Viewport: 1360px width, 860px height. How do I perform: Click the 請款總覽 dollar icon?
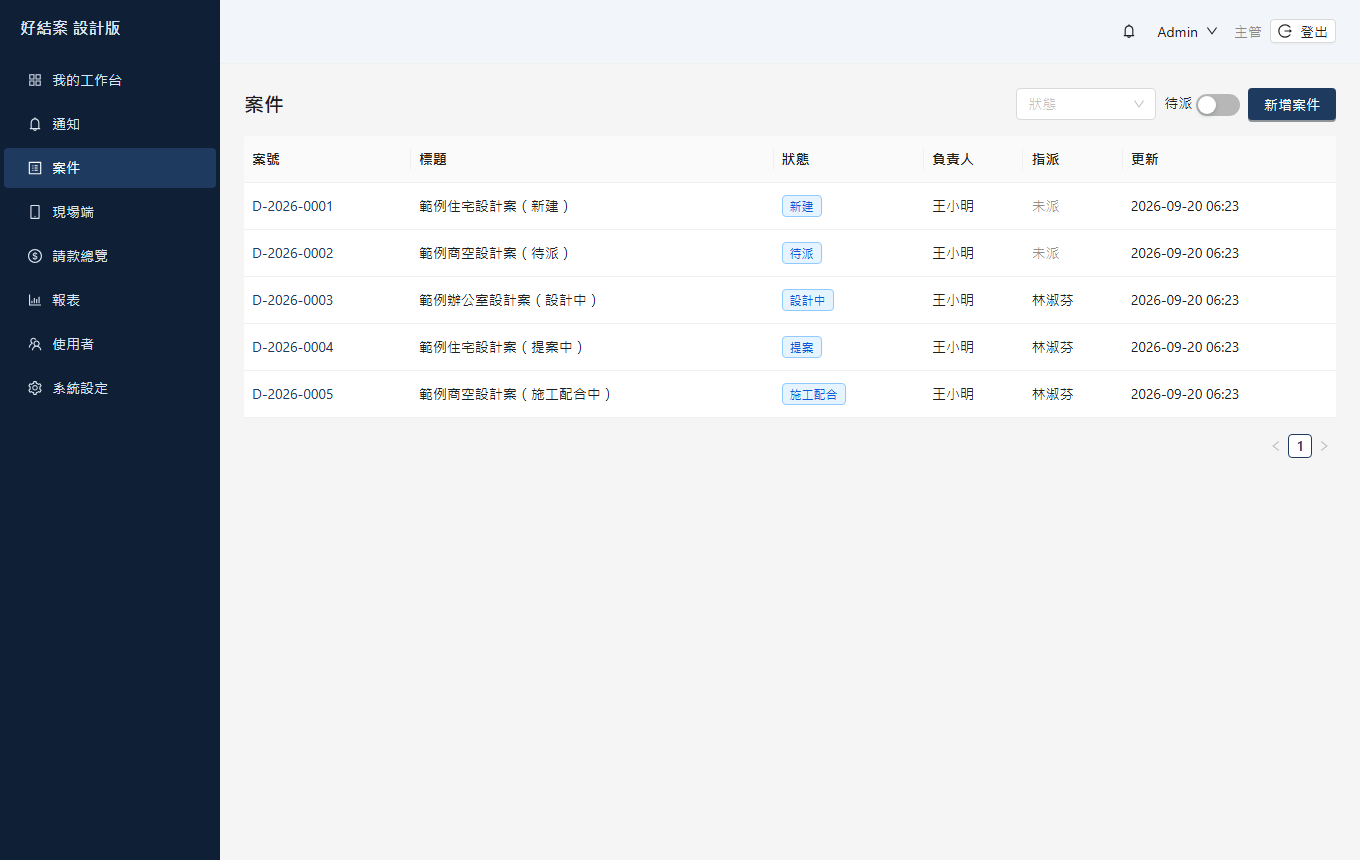point(35,256)
